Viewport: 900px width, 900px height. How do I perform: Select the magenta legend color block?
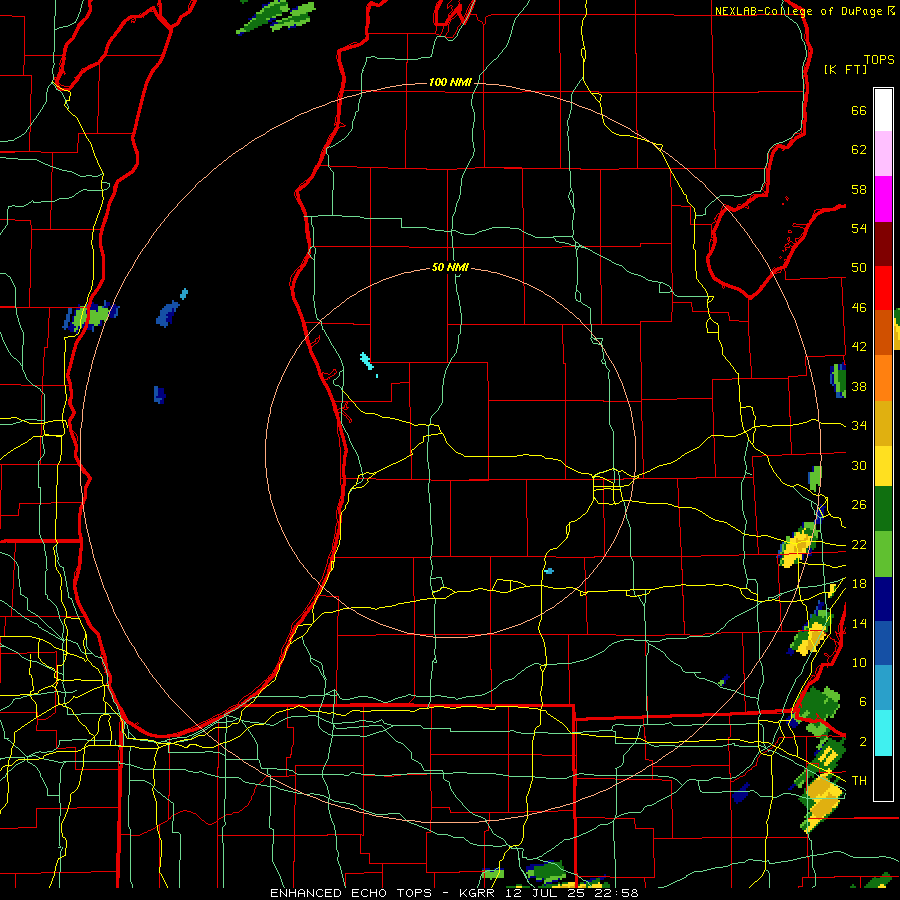click(x=883, y=199)
